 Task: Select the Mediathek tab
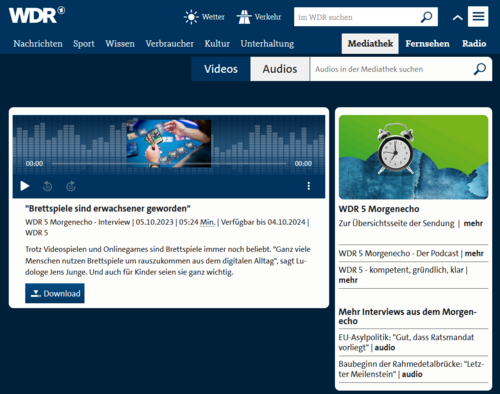point(370,44)
